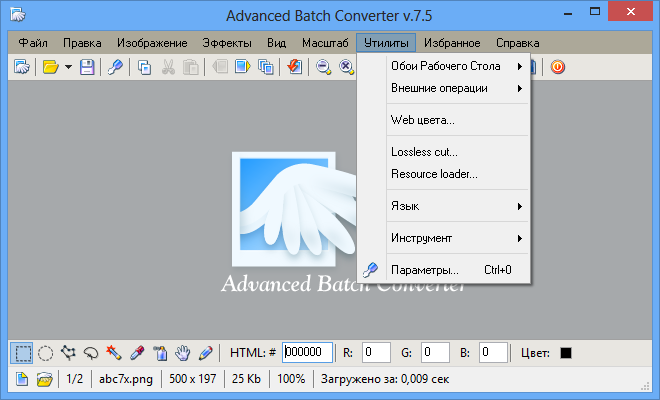This screenshot has width=660, height=400.
Task: Zoom out with the minus magnifier
Action: [x=324, y=67]
